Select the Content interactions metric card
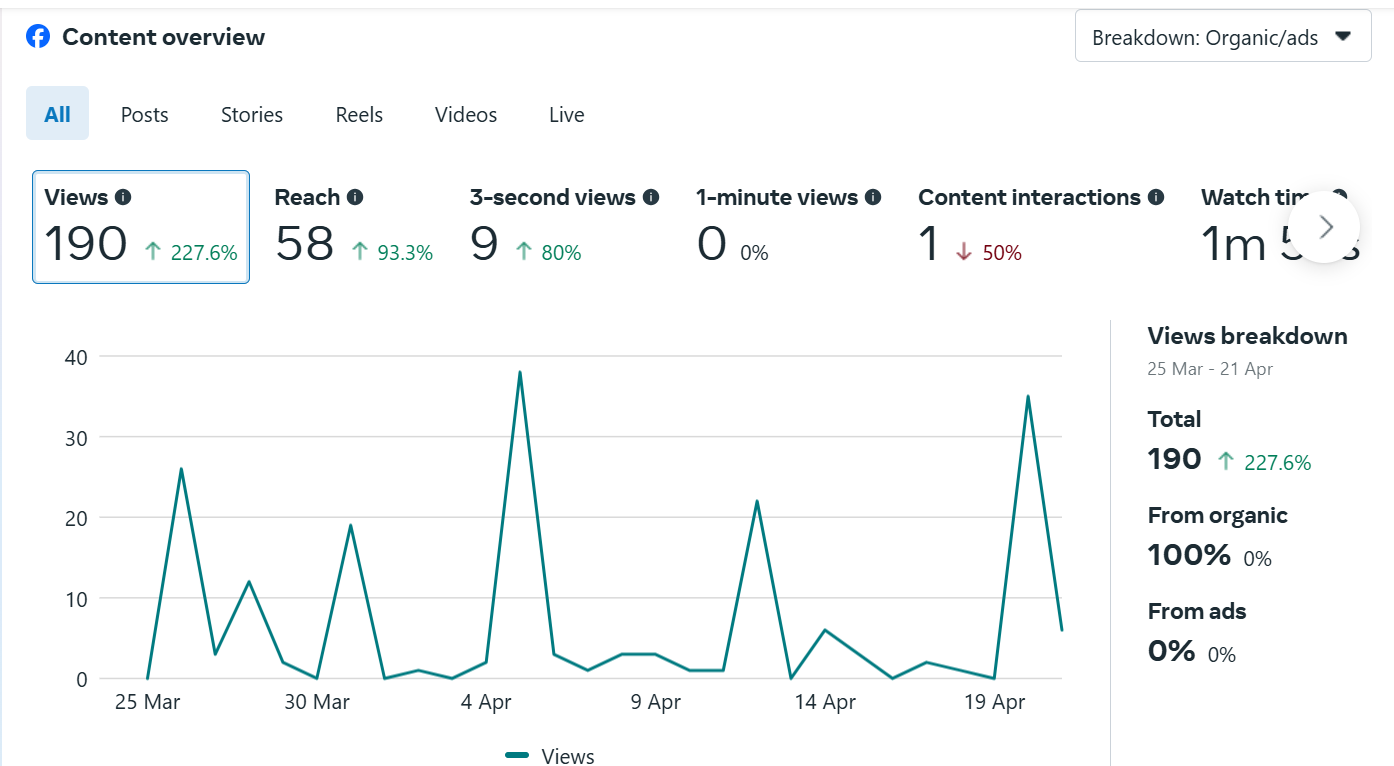Viewport: 1394px width, 766px height. [x=1040, y=227]
